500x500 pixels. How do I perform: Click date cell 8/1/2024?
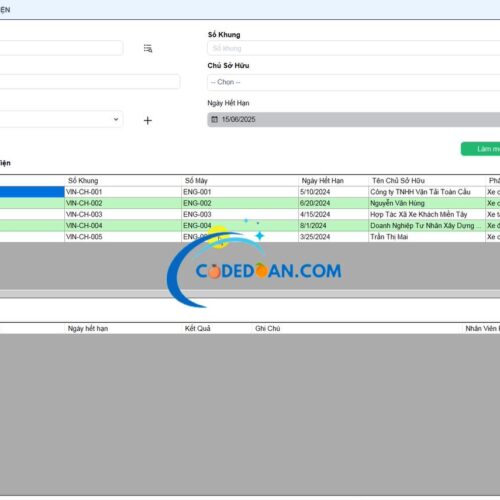point(333,226)
